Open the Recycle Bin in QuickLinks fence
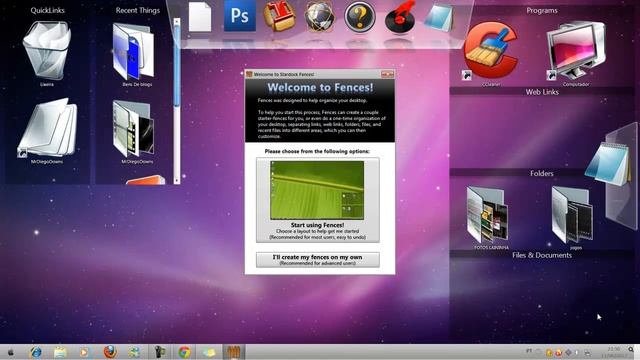Image resolution: width=640 pixels, height=360 pixels. (47, 51)
